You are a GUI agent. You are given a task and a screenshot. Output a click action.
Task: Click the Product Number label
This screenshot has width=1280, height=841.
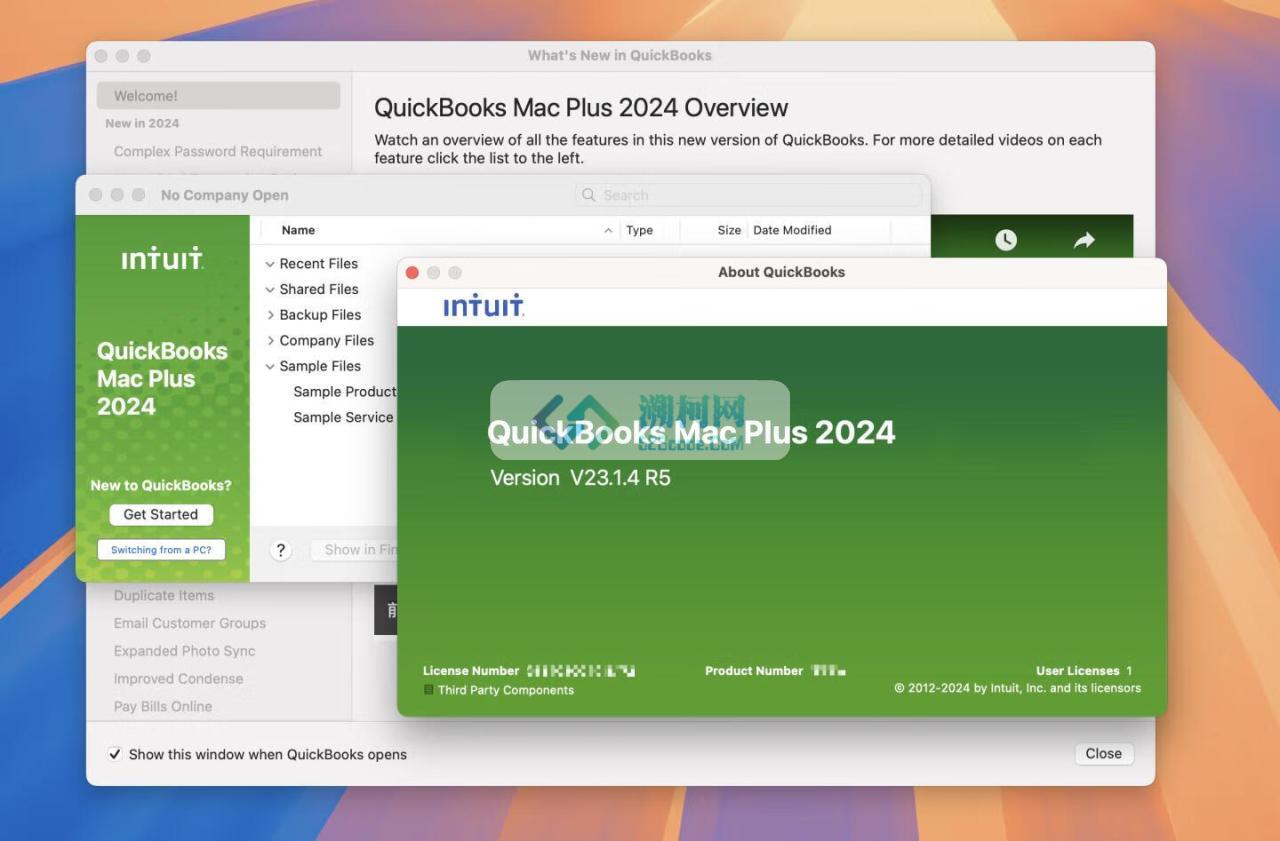click(x=754, y=671)
